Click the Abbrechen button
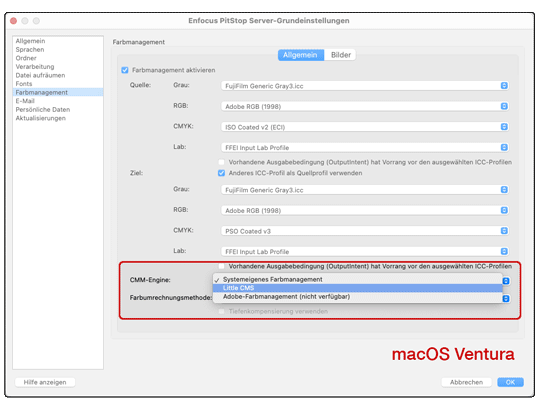Viewport: 540px width, 407px height. coord(466,382)
